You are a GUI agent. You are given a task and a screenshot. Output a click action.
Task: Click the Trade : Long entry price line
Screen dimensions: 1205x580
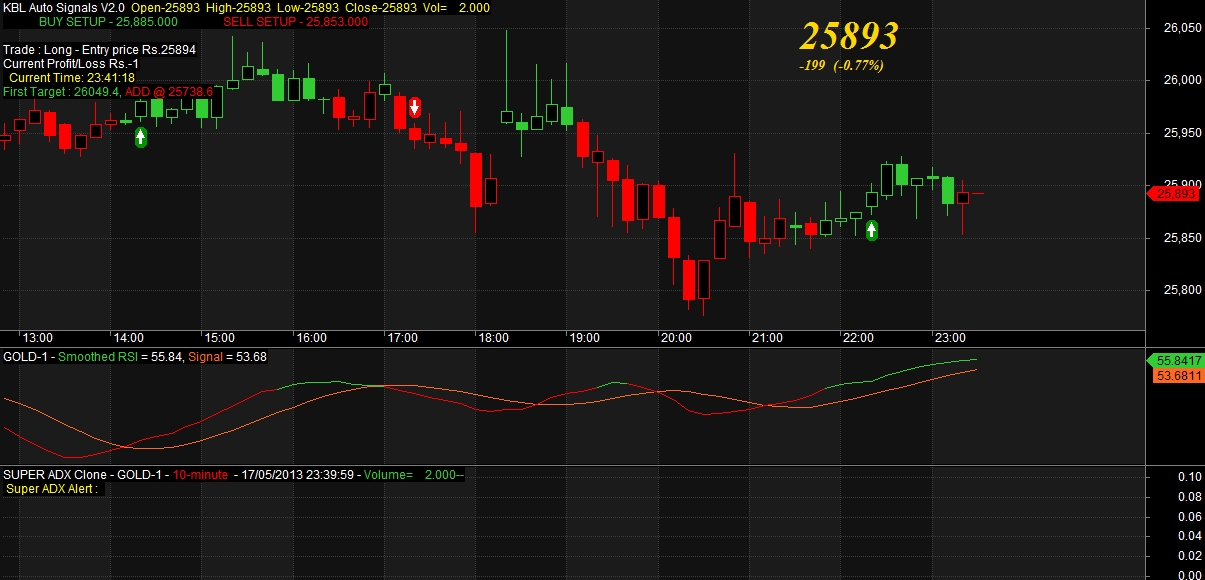(99, 49)
